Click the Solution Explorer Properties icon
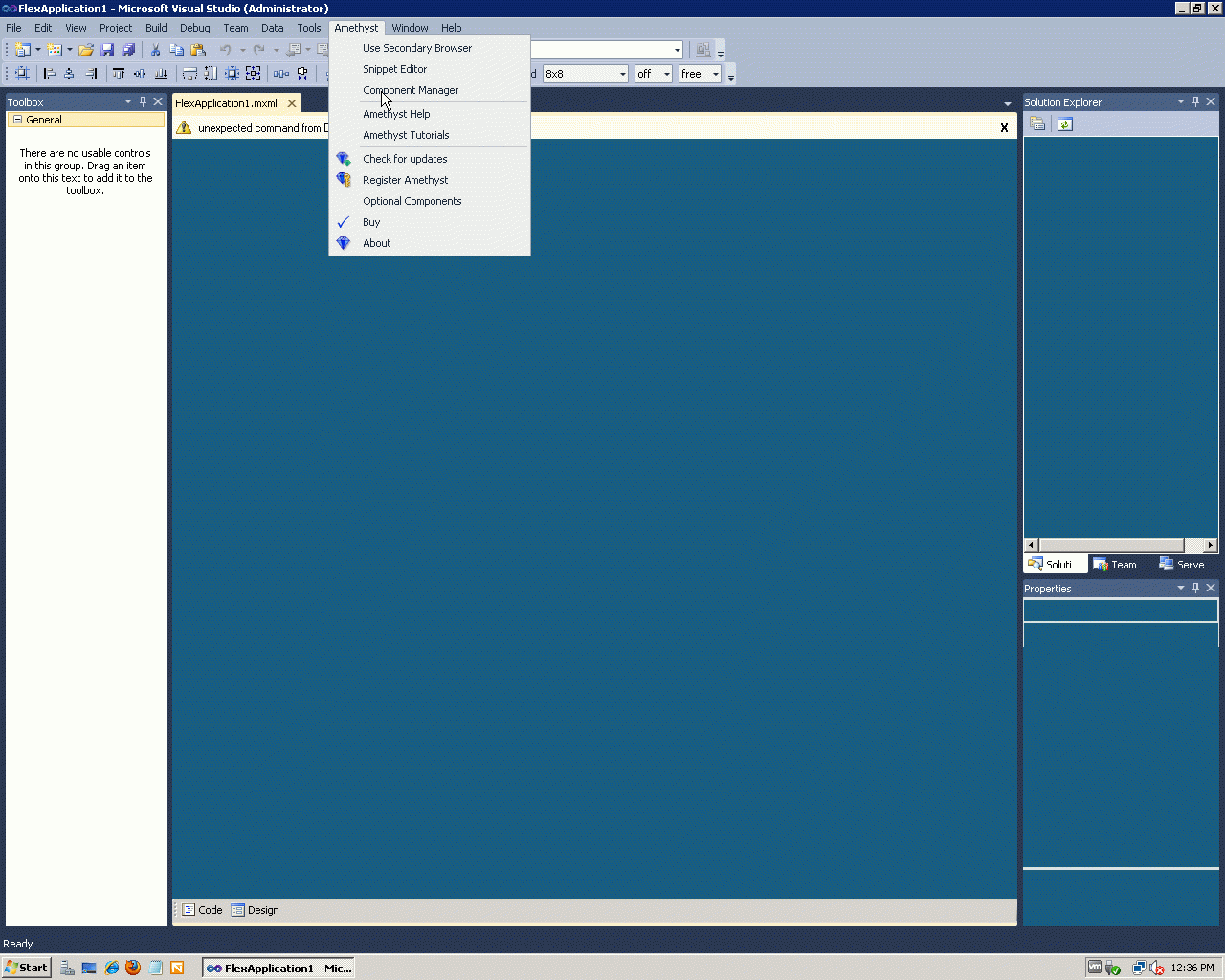Screen dimensions: 1225x980 pos(1036,124)
